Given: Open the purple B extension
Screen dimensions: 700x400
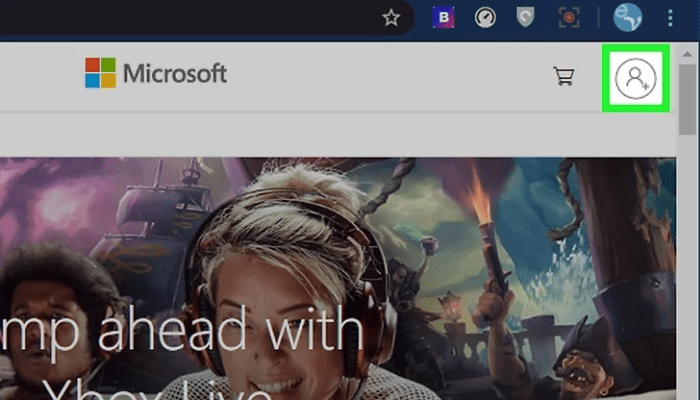Looking at the screenshot, I should pyautogui.click(x=444, y=17).
